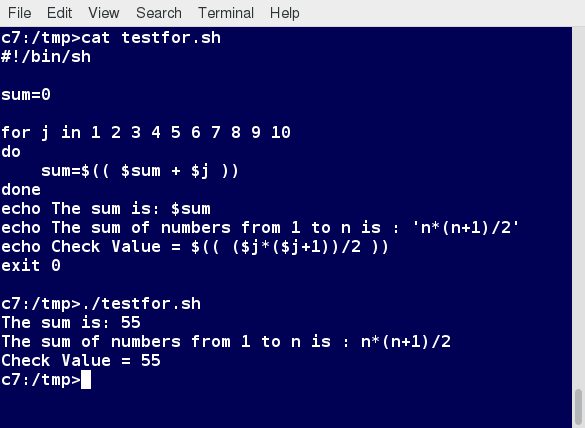
Task: Click the vertical scrollbar thumb
Action: click(578, 406)
